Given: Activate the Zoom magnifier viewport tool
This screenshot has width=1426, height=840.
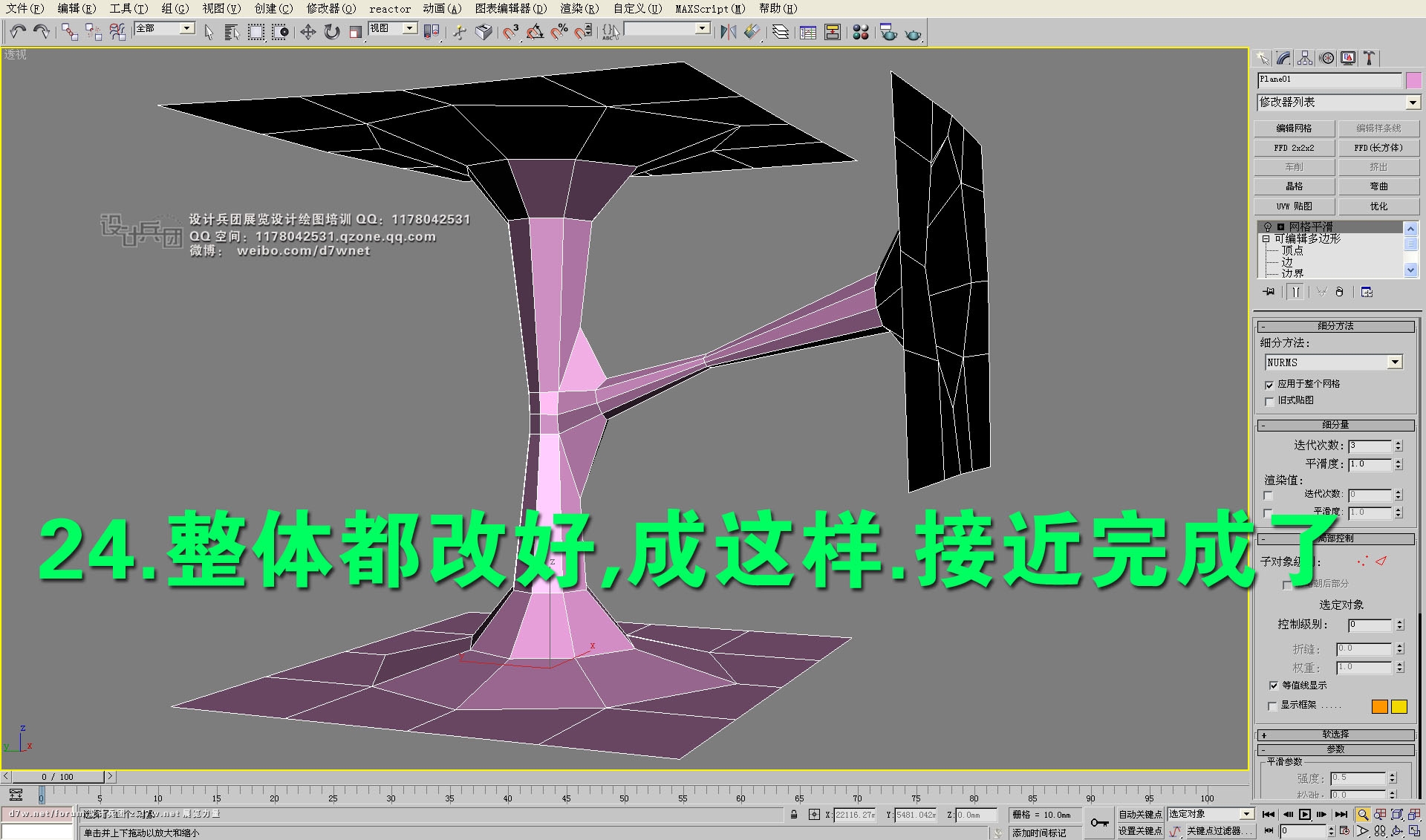Looking at the screenshot, I should pos(1362,815).
